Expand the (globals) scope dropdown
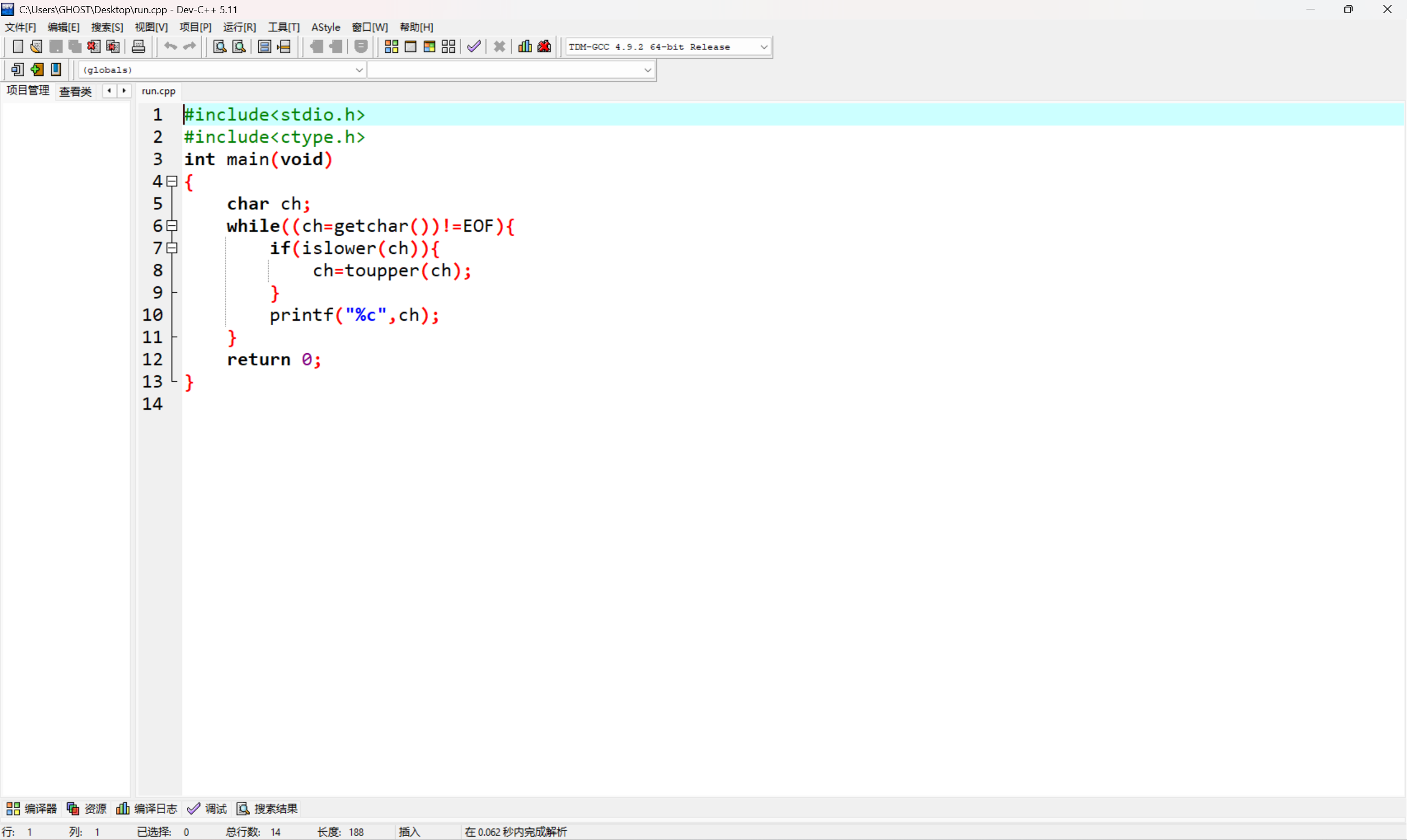 358,70
